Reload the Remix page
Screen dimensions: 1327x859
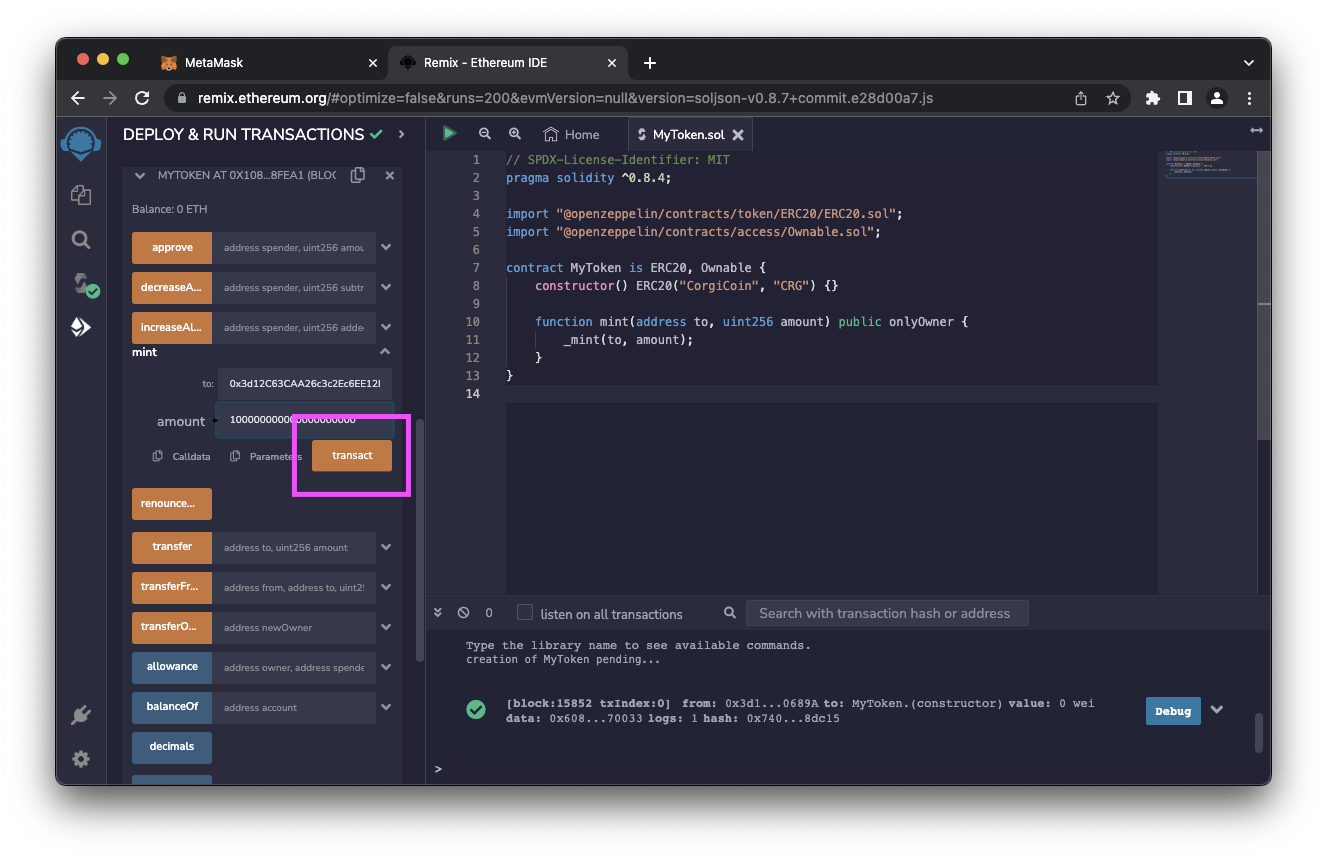pyautogui.click(x=142, y=98)
